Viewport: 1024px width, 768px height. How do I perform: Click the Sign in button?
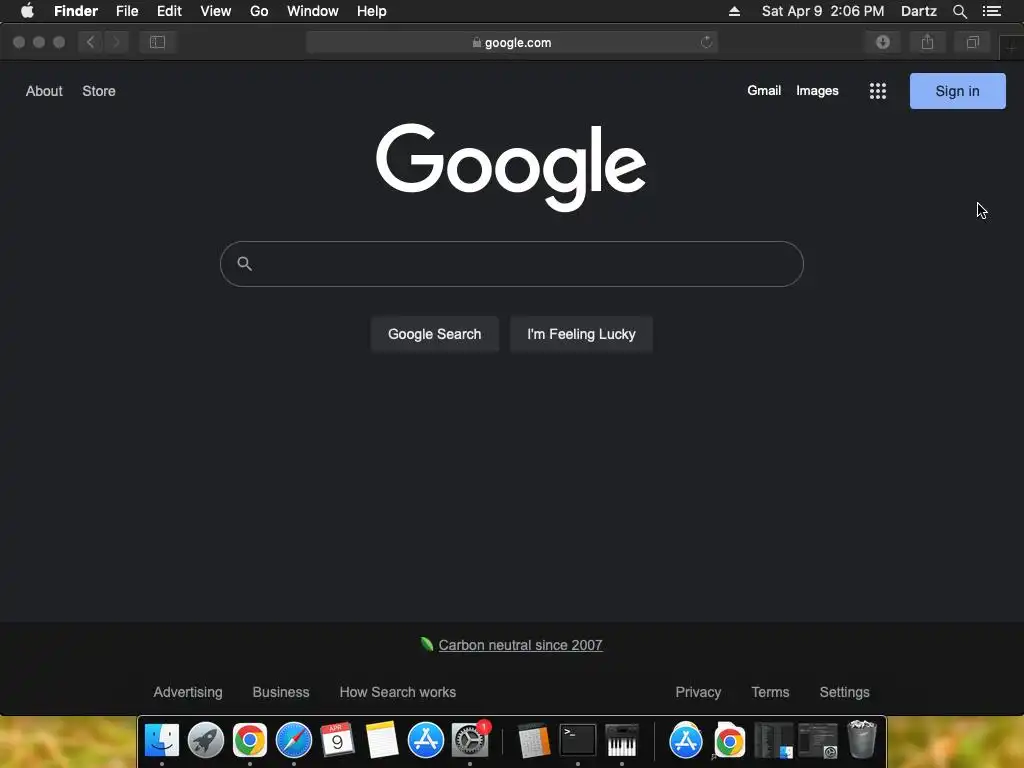pos(957,91)
